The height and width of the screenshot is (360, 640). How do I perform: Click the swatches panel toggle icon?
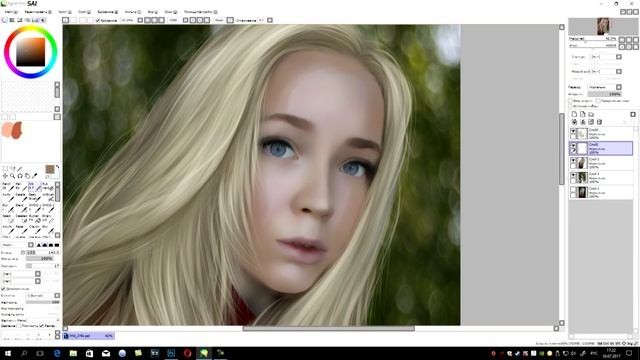point(35,20)
